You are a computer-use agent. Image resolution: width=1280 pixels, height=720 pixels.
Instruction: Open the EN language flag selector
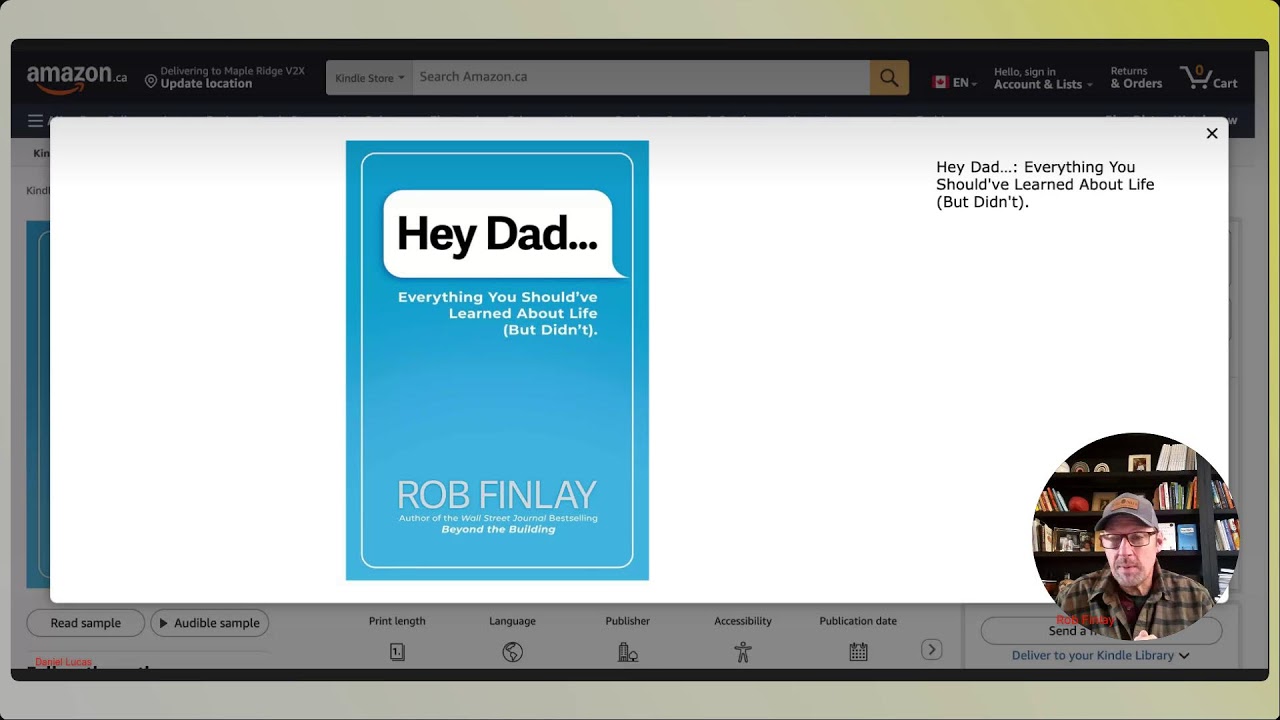pyautogui.click(x=954, y=83)
